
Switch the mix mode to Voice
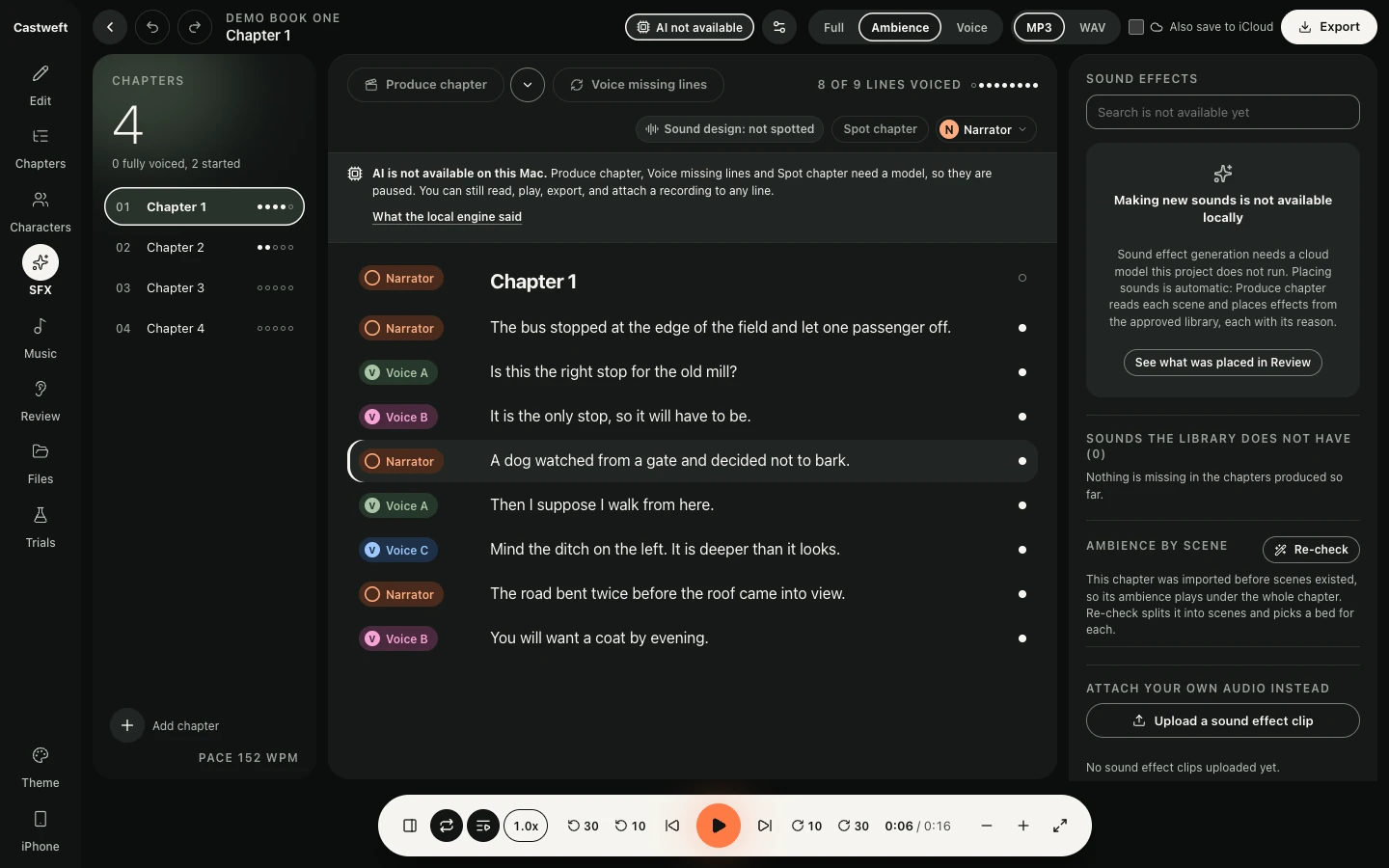(971, 27)
